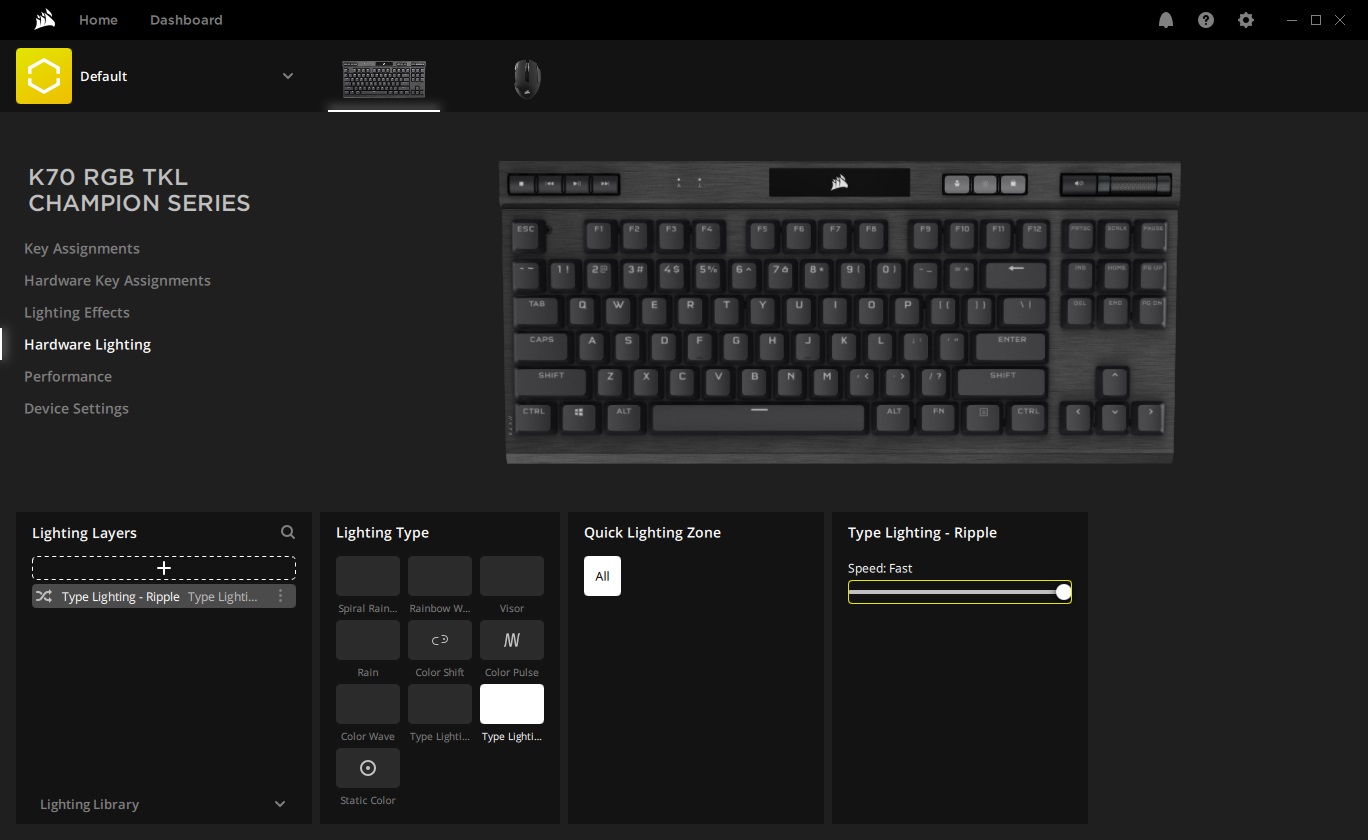
Task: Choose the Color Wave lighting type tile
Action: [368, 704]
